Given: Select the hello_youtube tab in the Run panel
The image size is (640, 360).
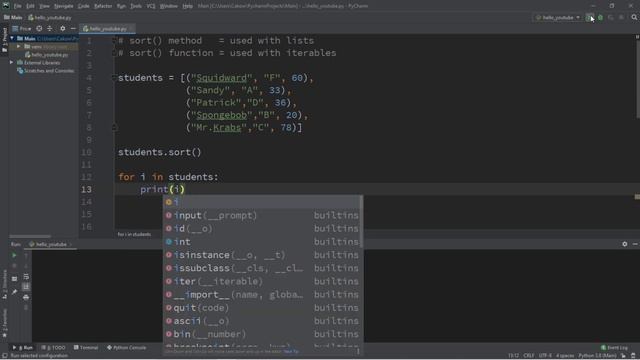Looking at the screenshot, I should pyautogui.click(x=50, y=244).
